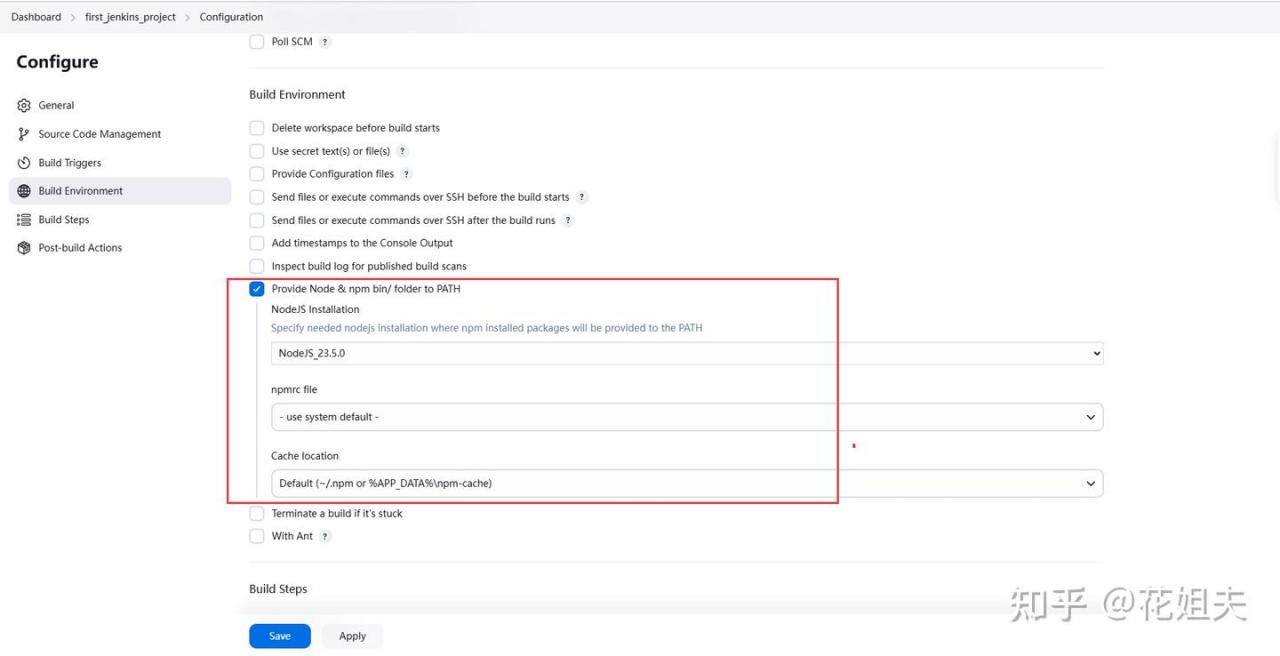Viewport: 1280px width, 656px height.
Task: Click the Source Code Management branch icon
Action: click(x=24, y=134)
